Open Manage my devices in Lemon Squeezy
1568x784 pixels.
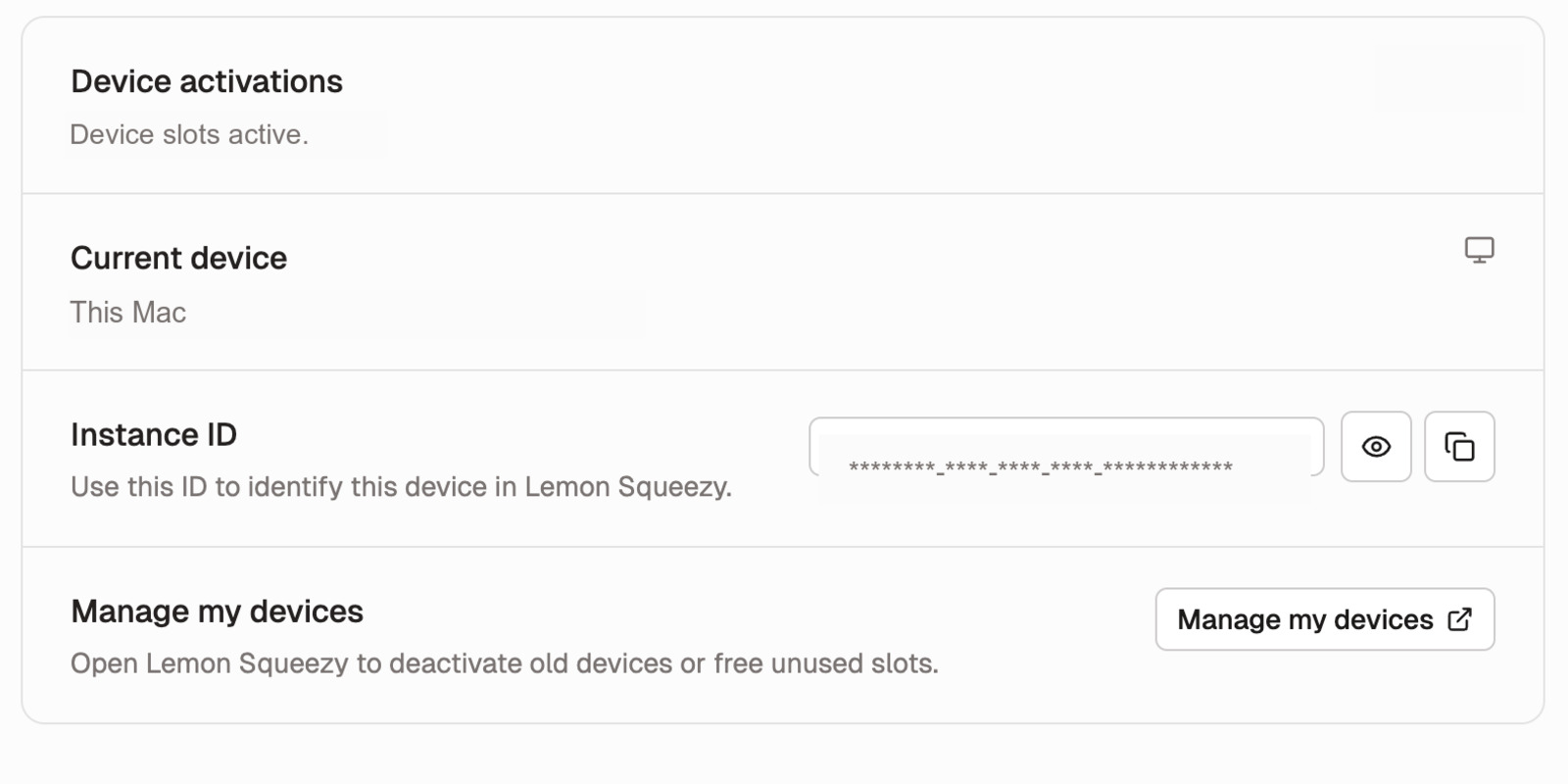pyautogui.click(x=1325, y=619)
